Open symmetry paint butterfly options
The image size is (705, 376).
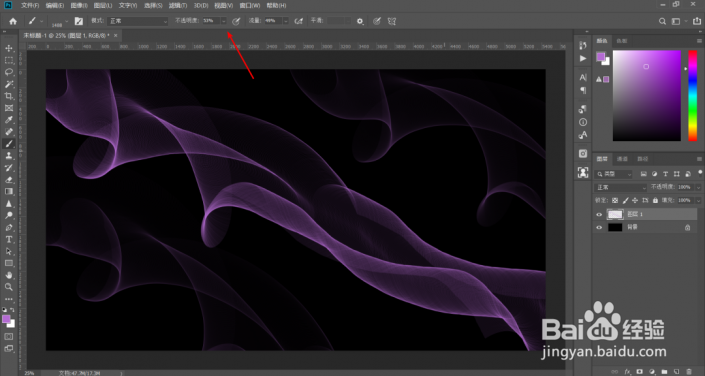click(x=392, y=21)
